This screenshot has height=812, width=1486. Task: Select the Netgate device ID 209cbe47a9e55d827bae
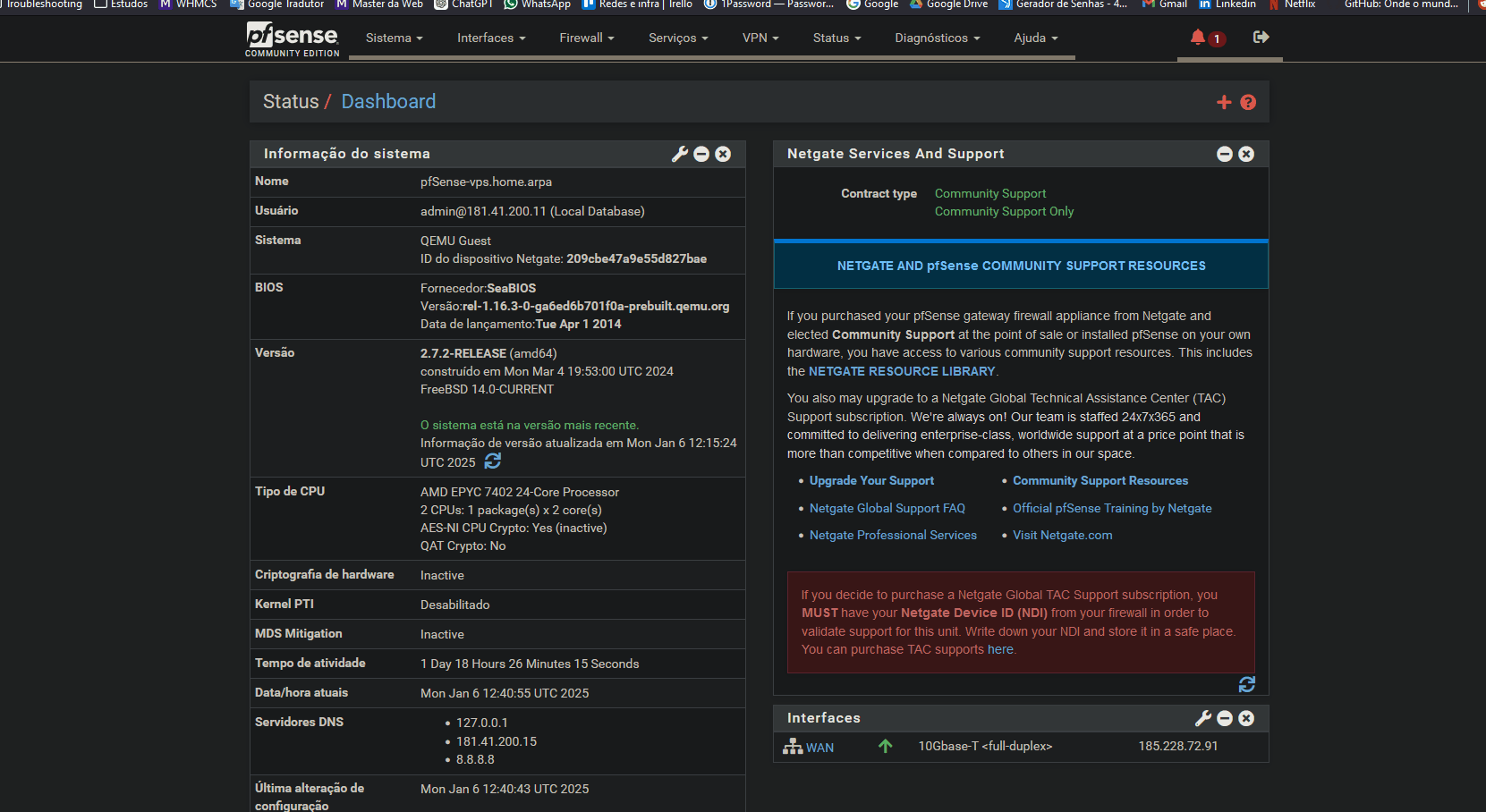(x=636, y=258)
